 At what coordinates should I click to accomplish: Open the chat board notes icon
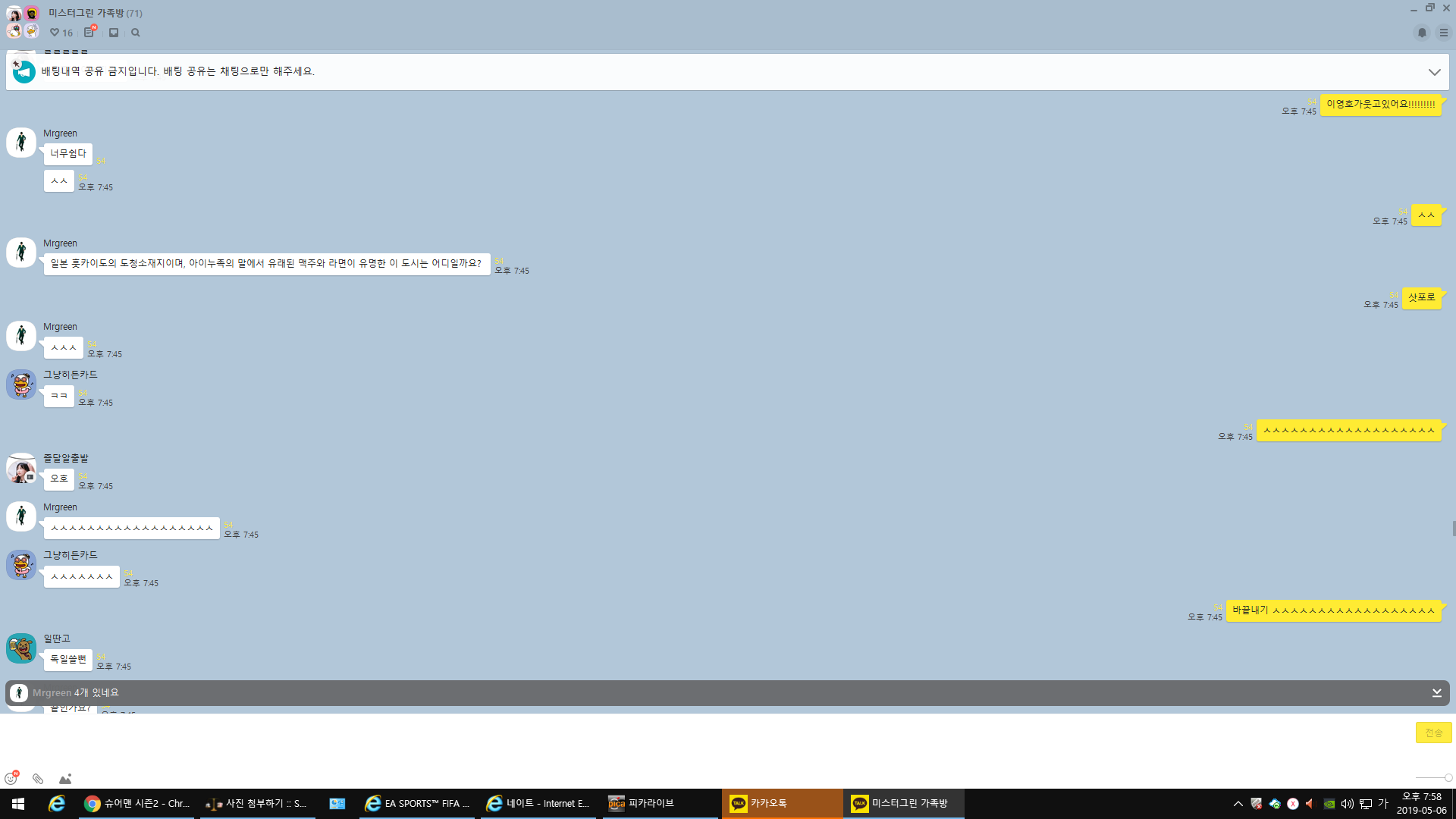point(89,33)
